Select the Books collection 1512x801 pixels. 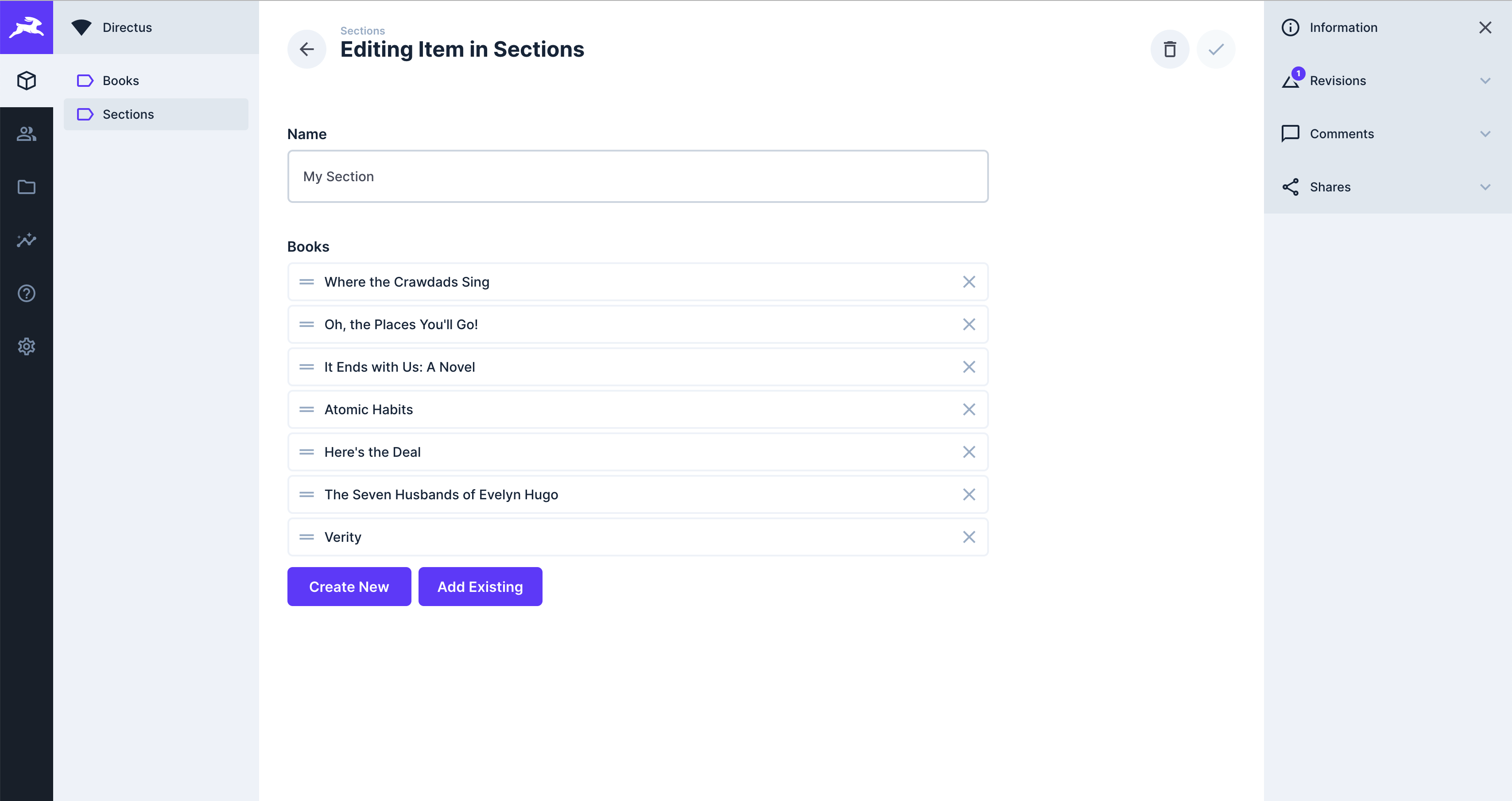pos(120,81)
